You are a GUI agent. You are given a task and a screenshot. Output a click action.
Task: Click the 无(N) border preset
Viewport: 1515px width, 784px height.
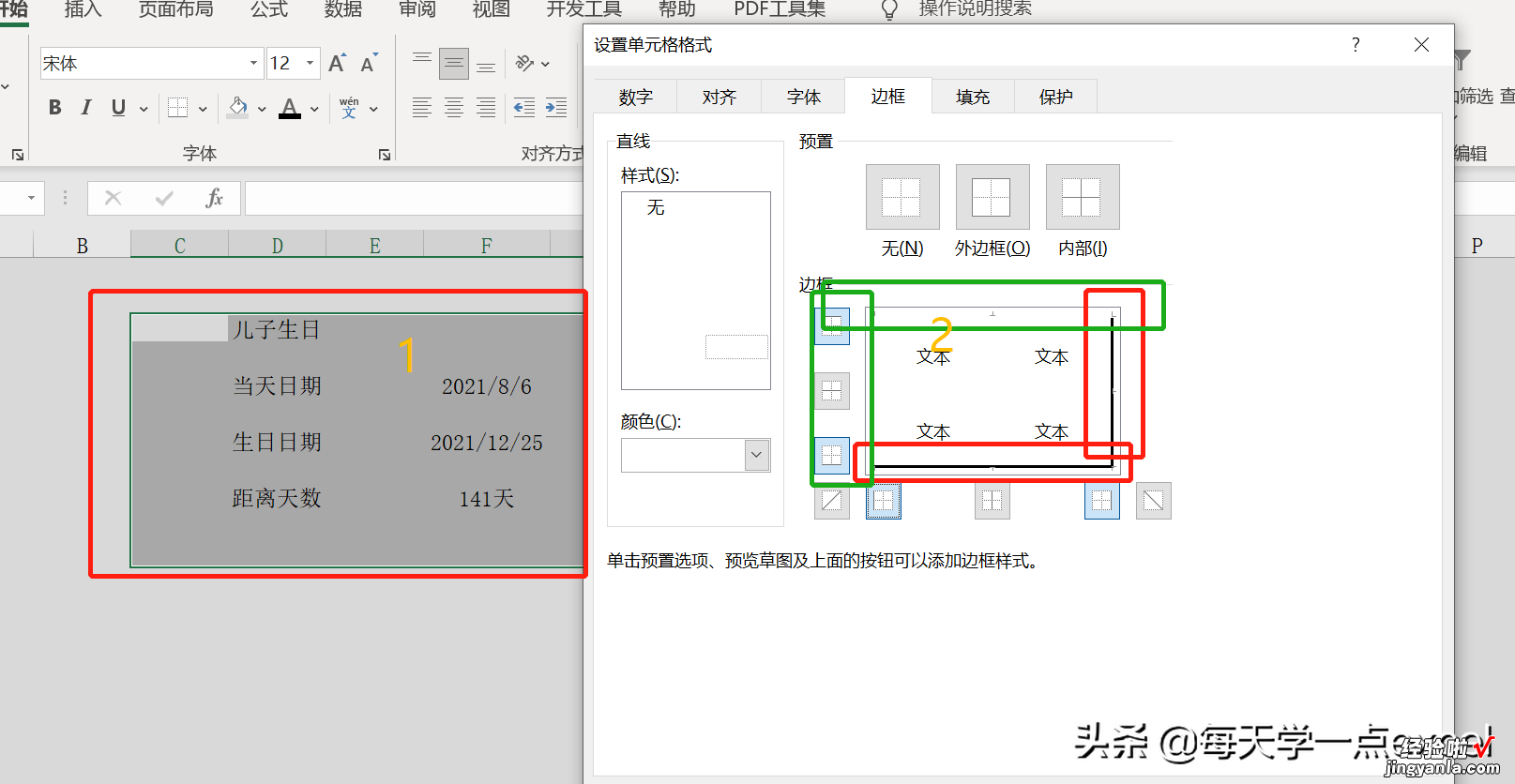click(902, 197)
